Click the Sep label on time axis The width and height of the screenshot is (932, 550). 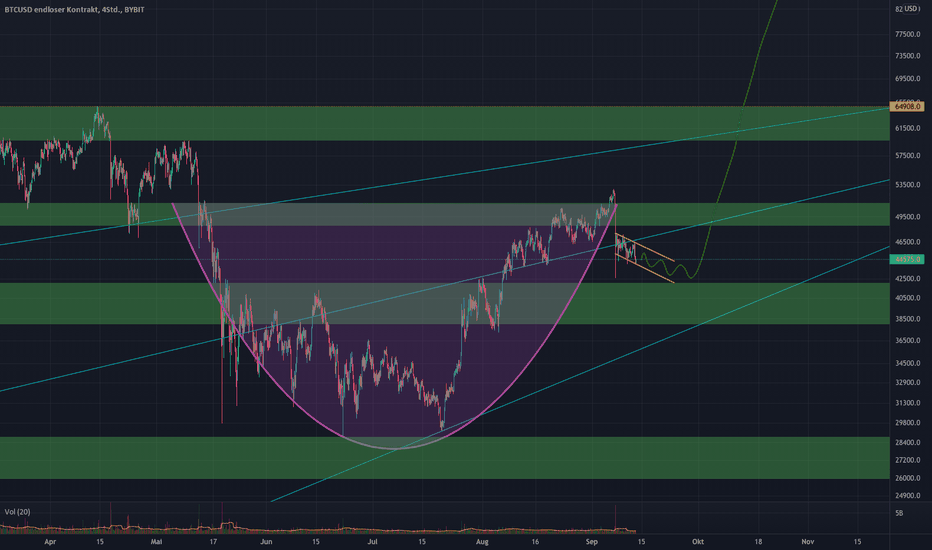591,542
